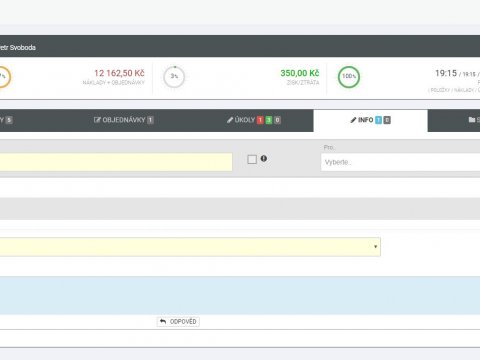
Task: Tick the checkbox next to the exclamation icon
Action: coord(252,159)
